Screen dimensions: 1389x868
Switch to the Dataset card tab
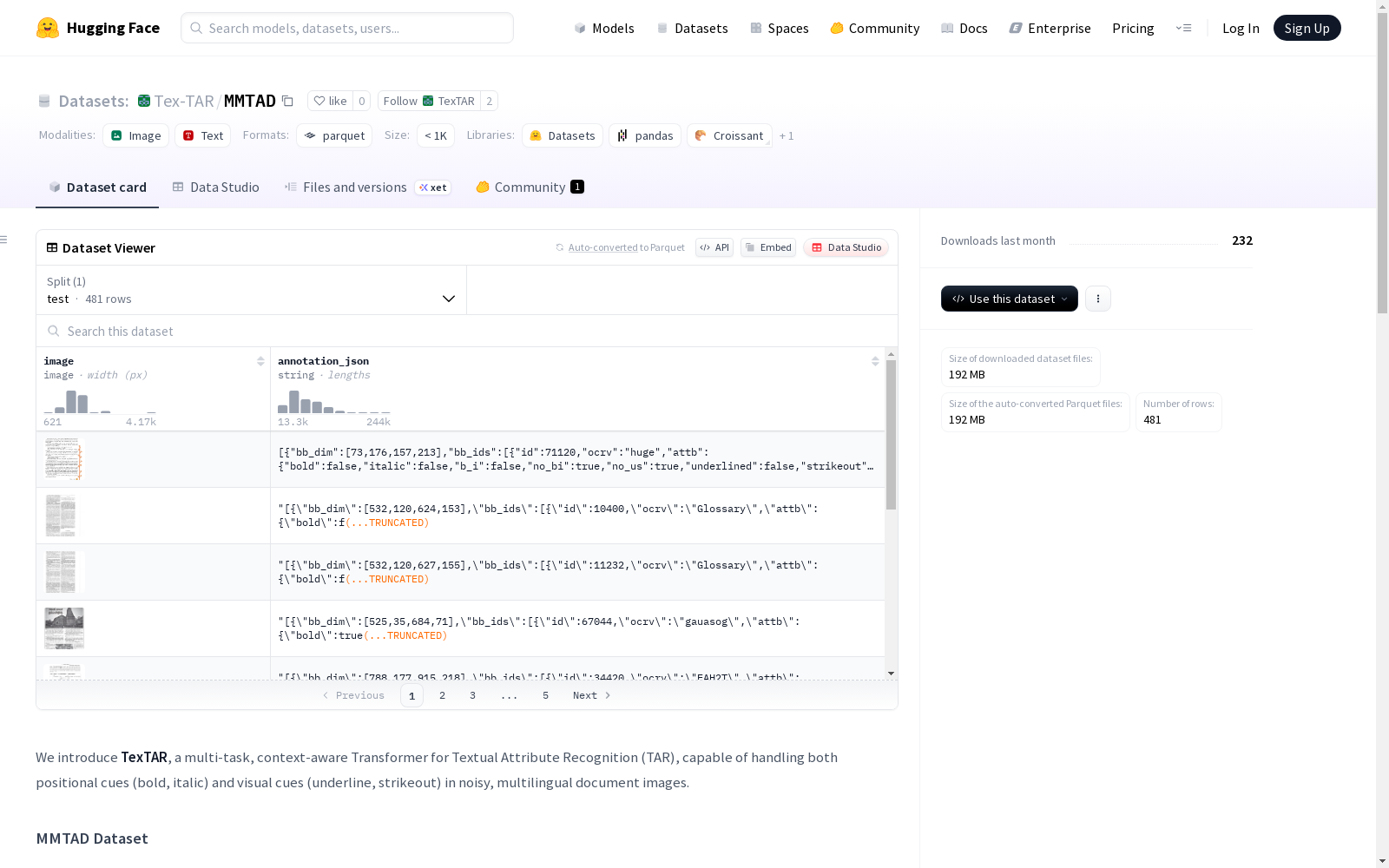point(97,187)
